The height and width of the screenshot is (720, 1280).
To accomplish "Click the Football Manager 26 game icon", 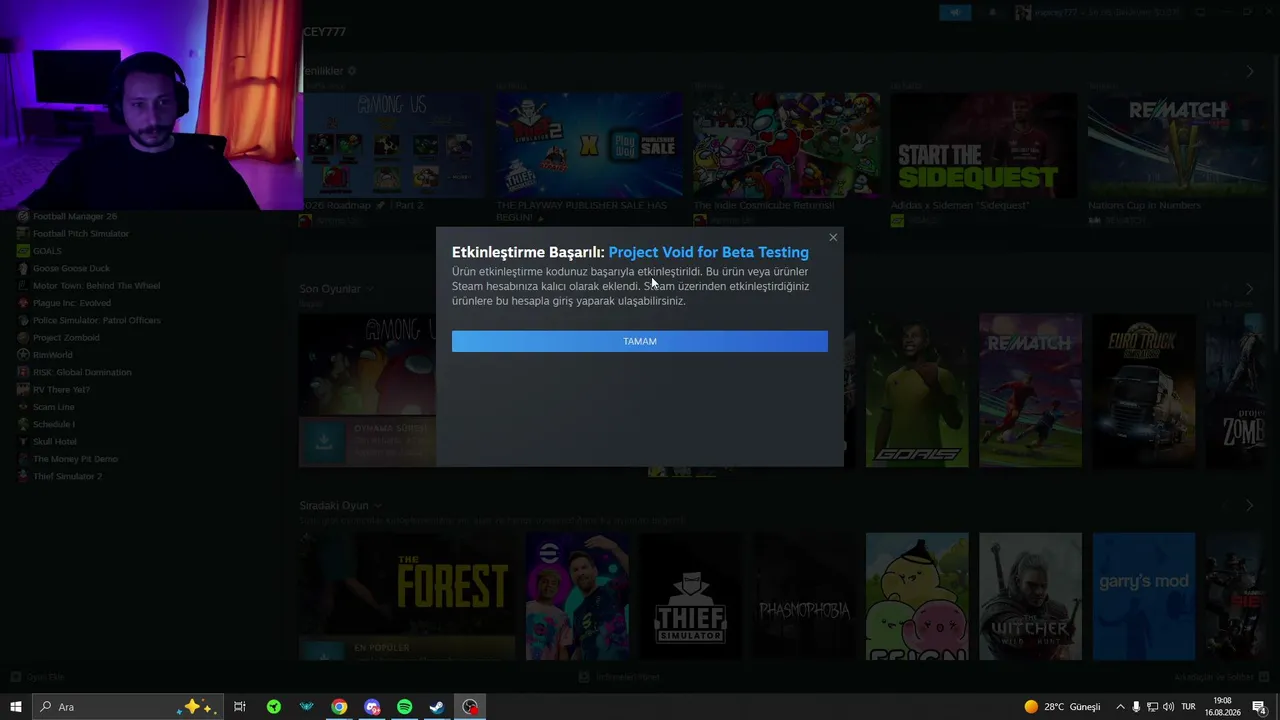I will click(23, 216).
